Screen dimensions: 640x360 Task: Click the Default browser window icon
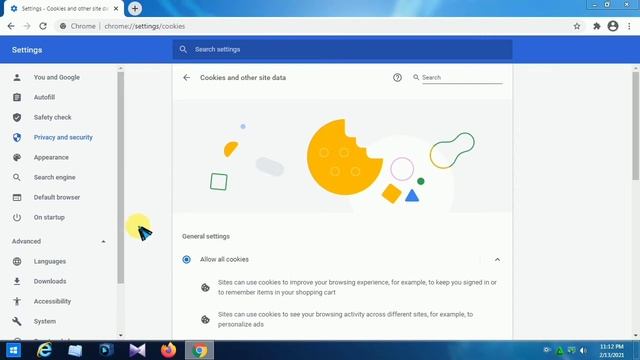point(17,197)
